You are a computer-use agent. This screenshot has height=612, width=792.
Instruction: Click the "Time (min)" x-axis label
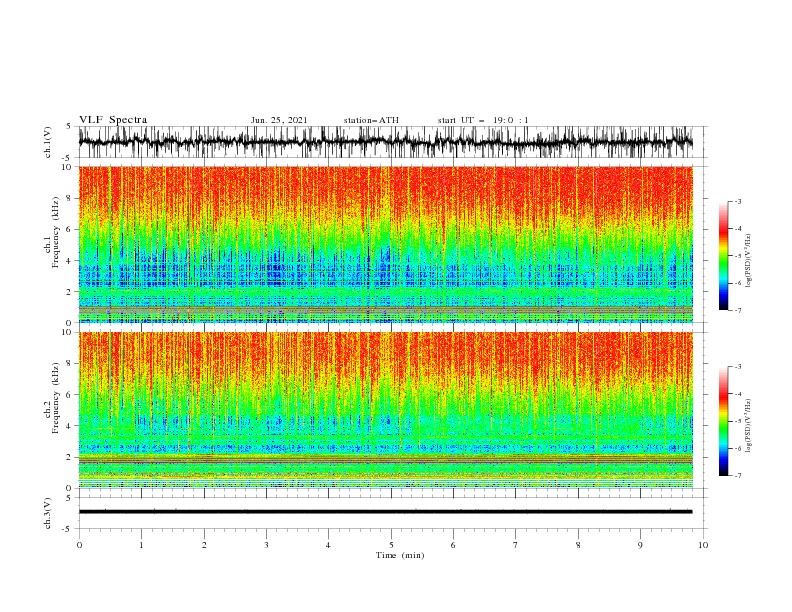coord(400,555)
